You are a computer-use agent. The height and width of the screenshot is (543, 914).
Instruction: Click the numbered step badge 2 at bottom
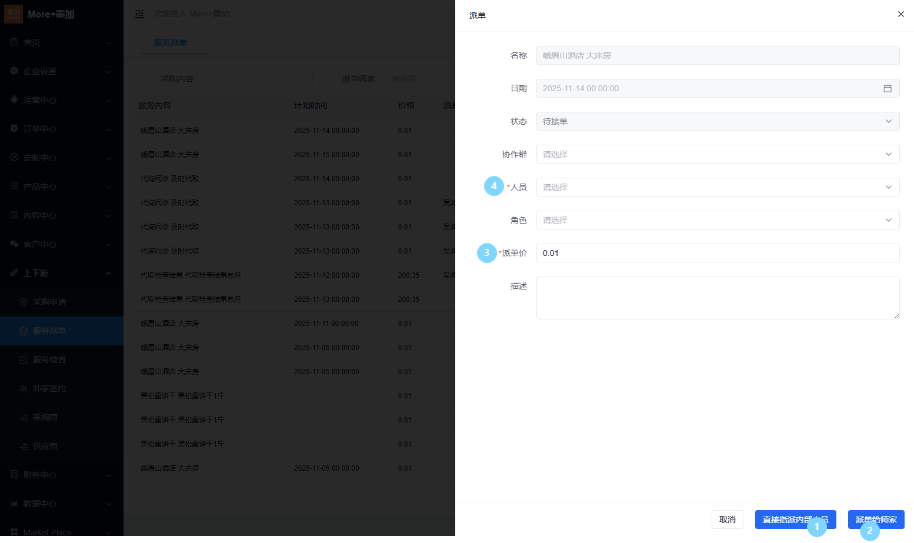coord(870,531)
